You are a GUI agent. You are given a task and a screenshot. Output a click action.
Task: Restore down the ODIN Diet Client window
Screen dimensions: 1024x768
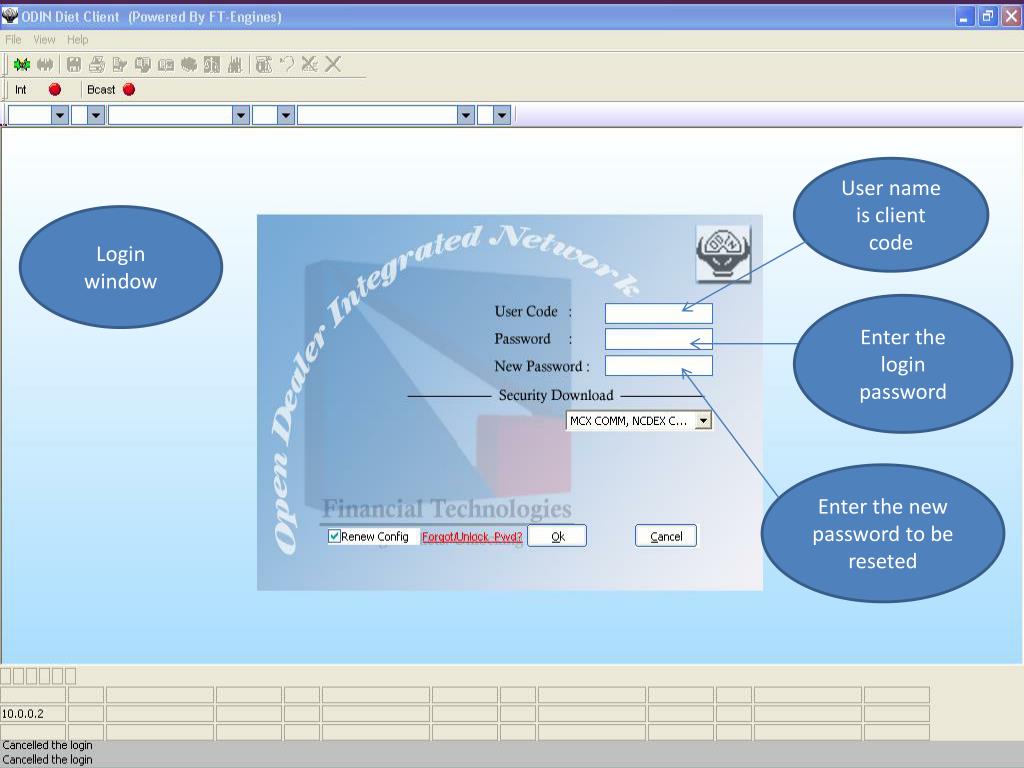[x=987, y=17]
